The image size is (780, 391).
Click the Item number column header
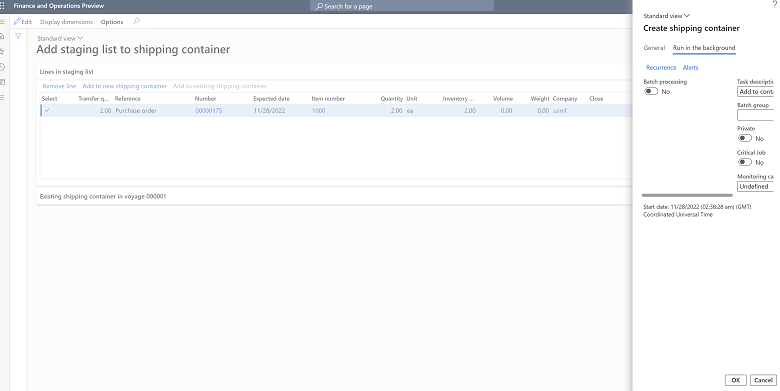click(328, 98)
